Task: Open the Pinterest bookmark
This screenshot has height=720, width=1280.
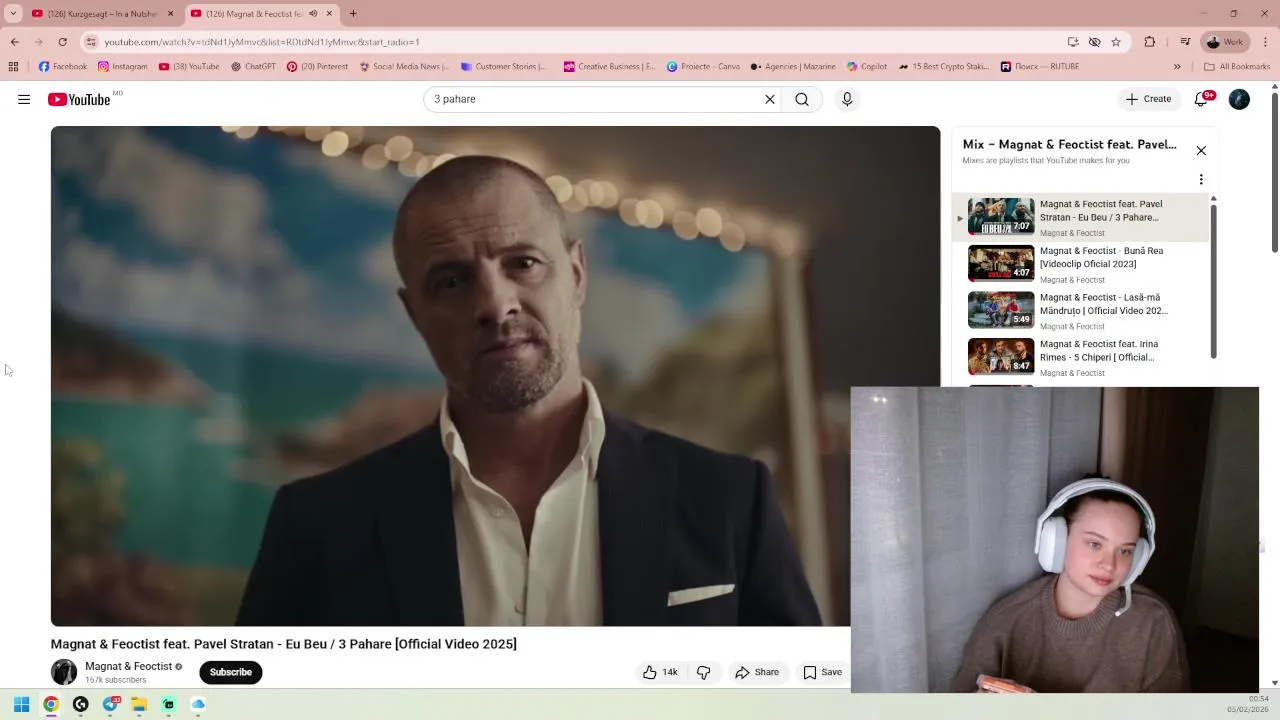Action: [x=317, y=67]
